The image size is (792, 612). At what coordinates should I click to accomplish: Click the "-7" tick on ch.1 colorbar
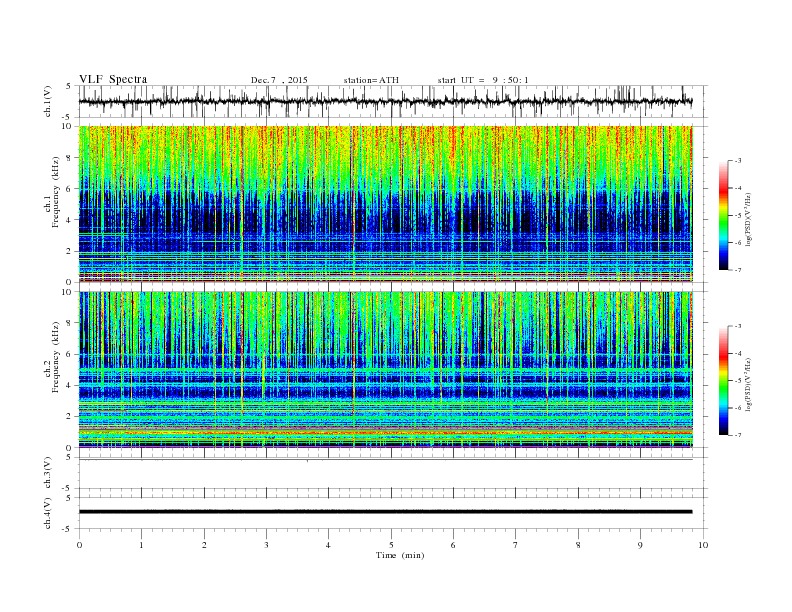(x=738, y=270)
